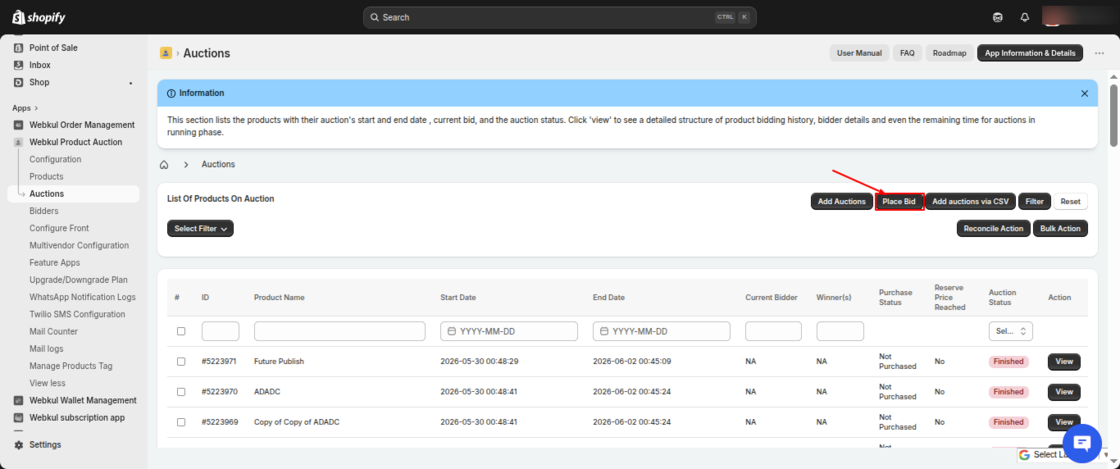Click the Place Bid button
Image resolution: width=1120 pixels, height=469 pixels.
click(899, 202)
